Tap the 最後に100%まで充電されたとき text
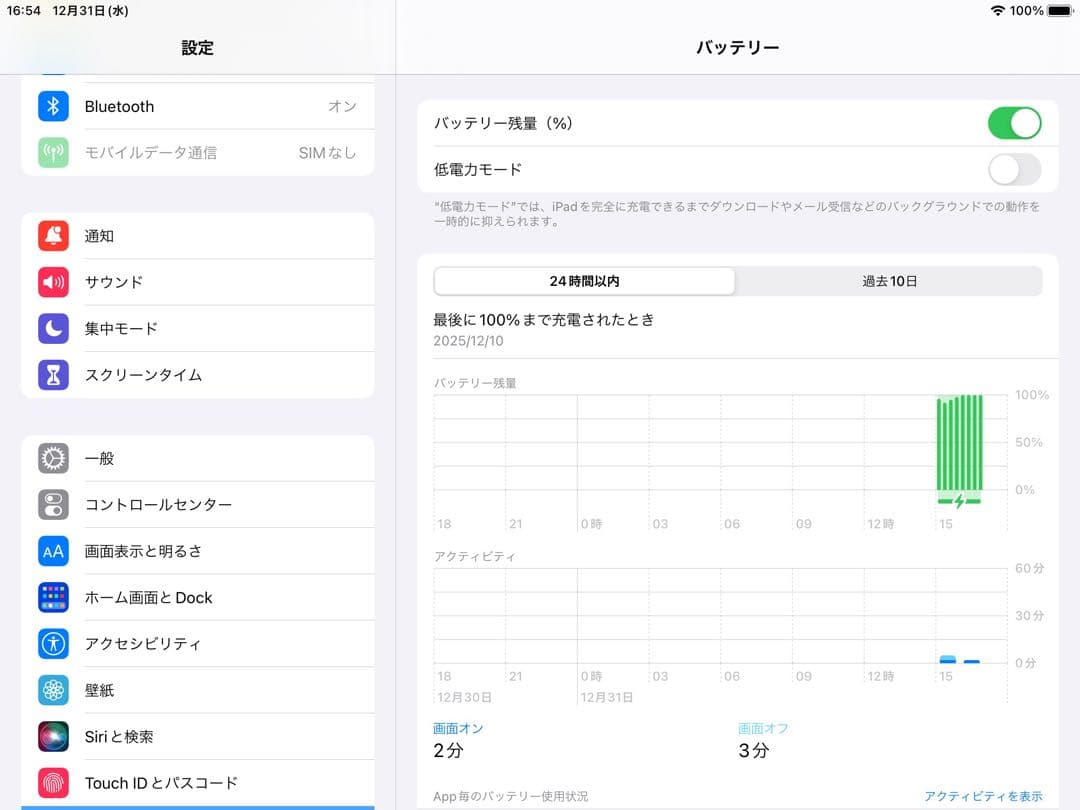 pos(543,320)
